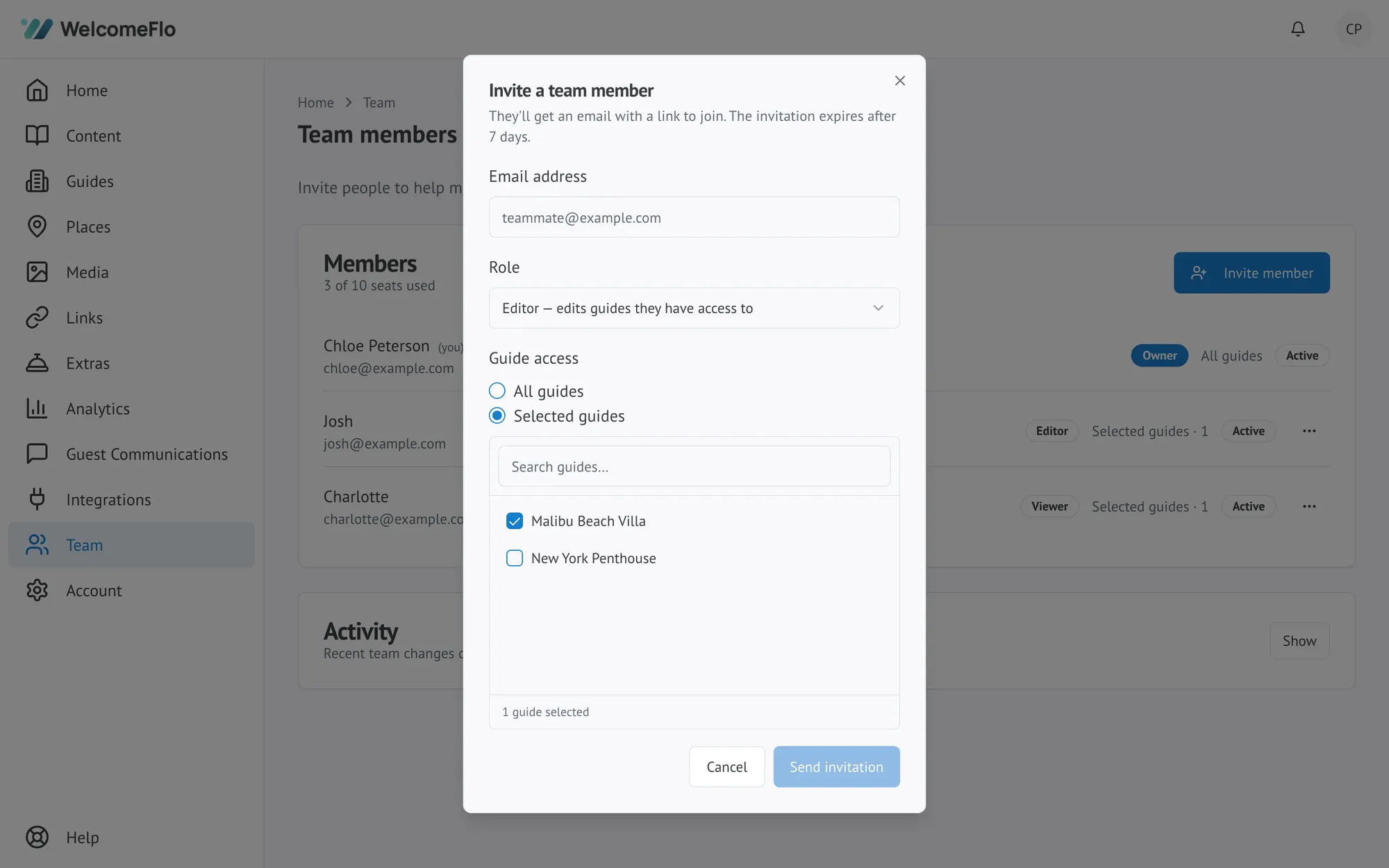Open Home in the sidebar menu
This screenshot has height=868, width=1389.
pos(131,90)
